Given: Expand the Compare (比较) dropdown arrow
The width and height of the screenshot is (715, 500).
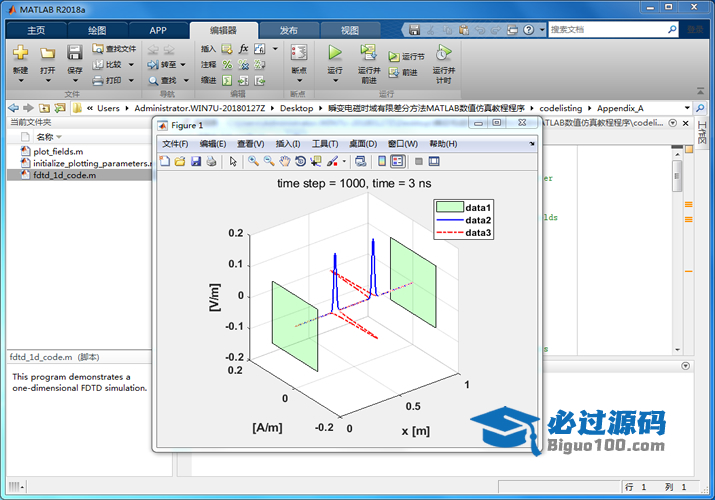Looking at the screenshot, I should point(131,65).
